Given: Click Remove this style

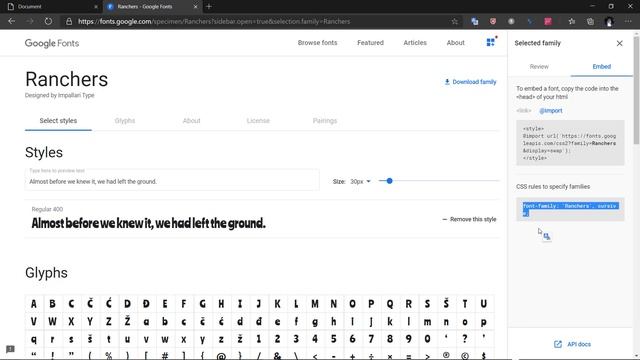Looking at the screenshot, I should [469, 219].
